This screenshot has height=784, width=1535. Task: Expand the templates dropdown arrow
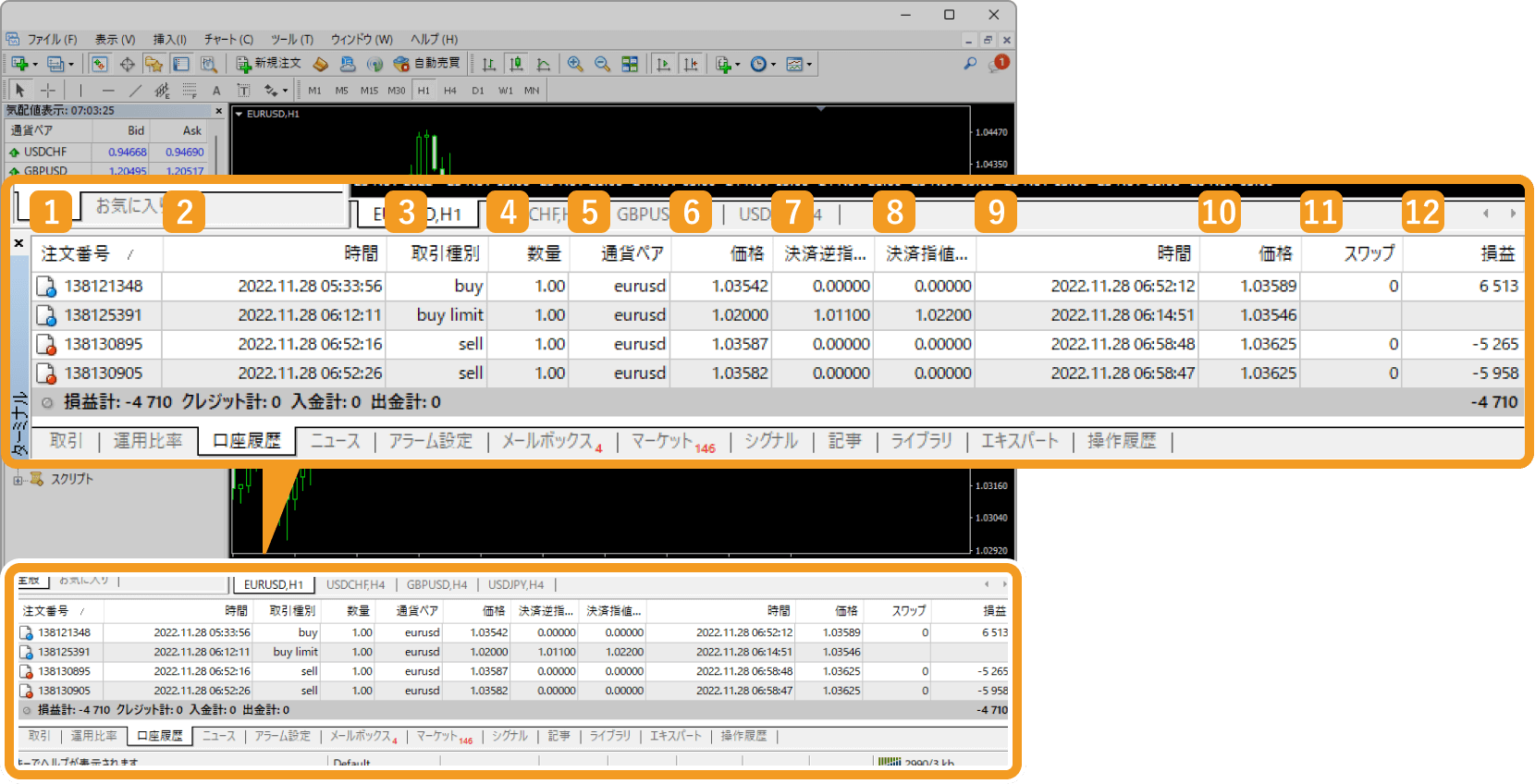click(809, 65)
